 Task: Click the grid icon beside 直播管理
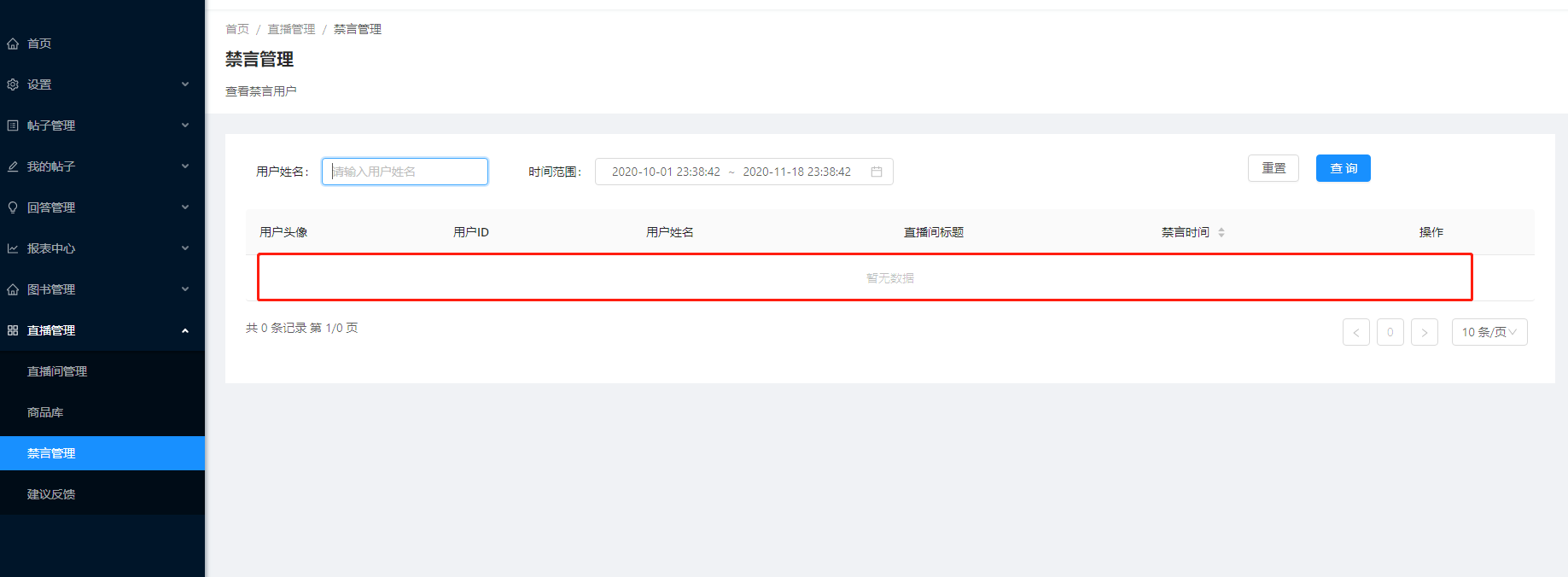(13, 330)
